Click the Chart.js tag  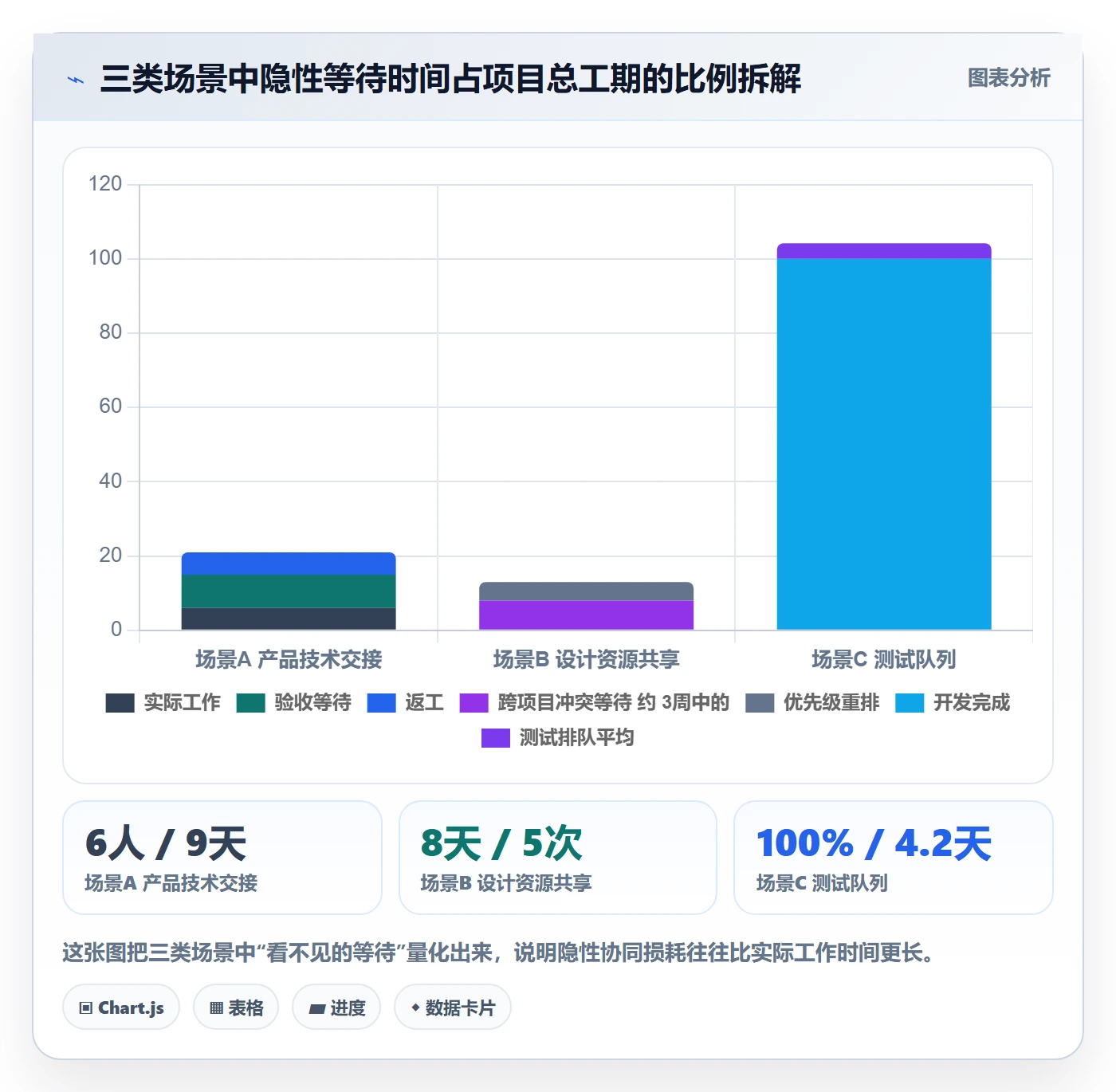(x=121, y=1008)
